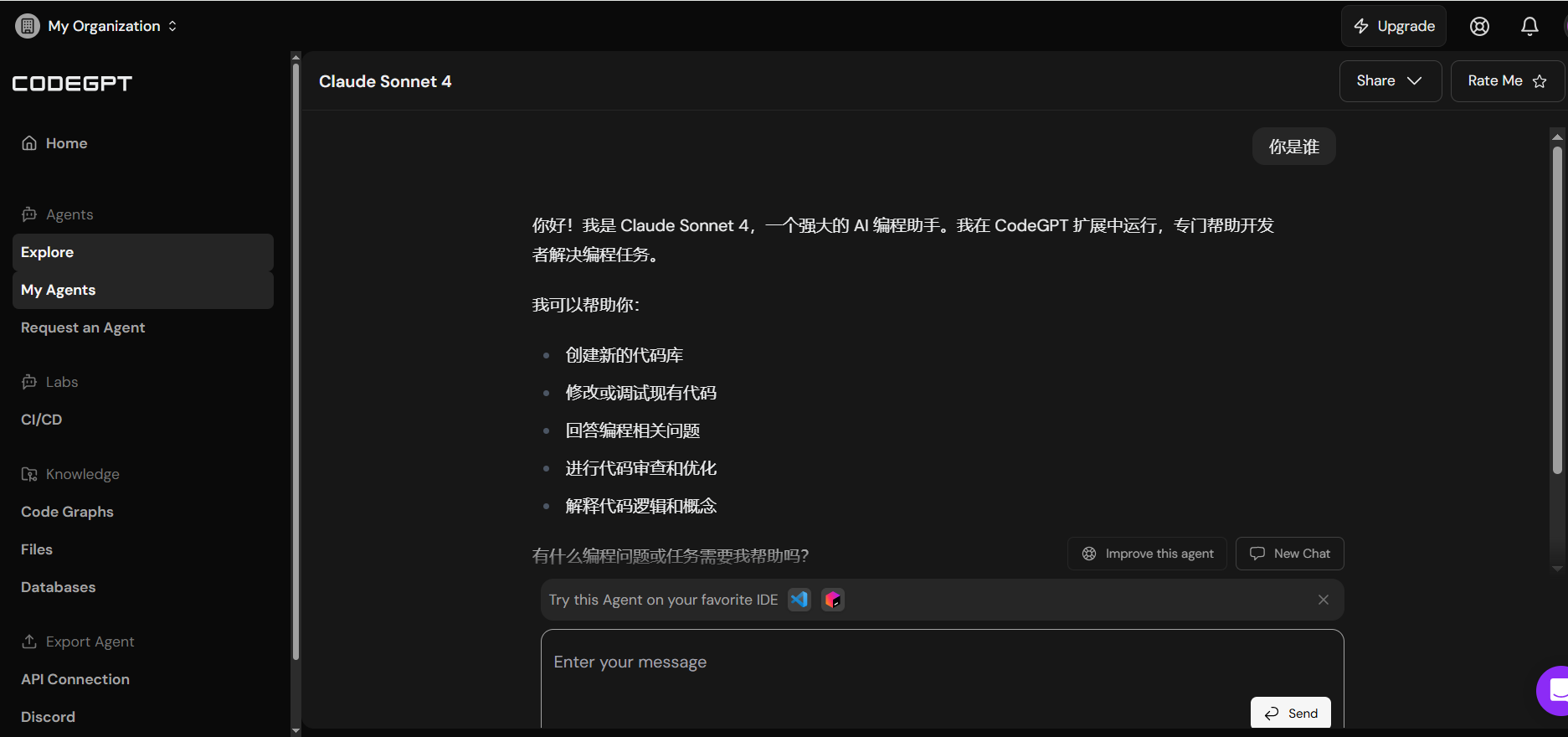This screenshot has width=1568, height=737.
Task: Click the CODEGPT logo
Action: click(72, 84)
